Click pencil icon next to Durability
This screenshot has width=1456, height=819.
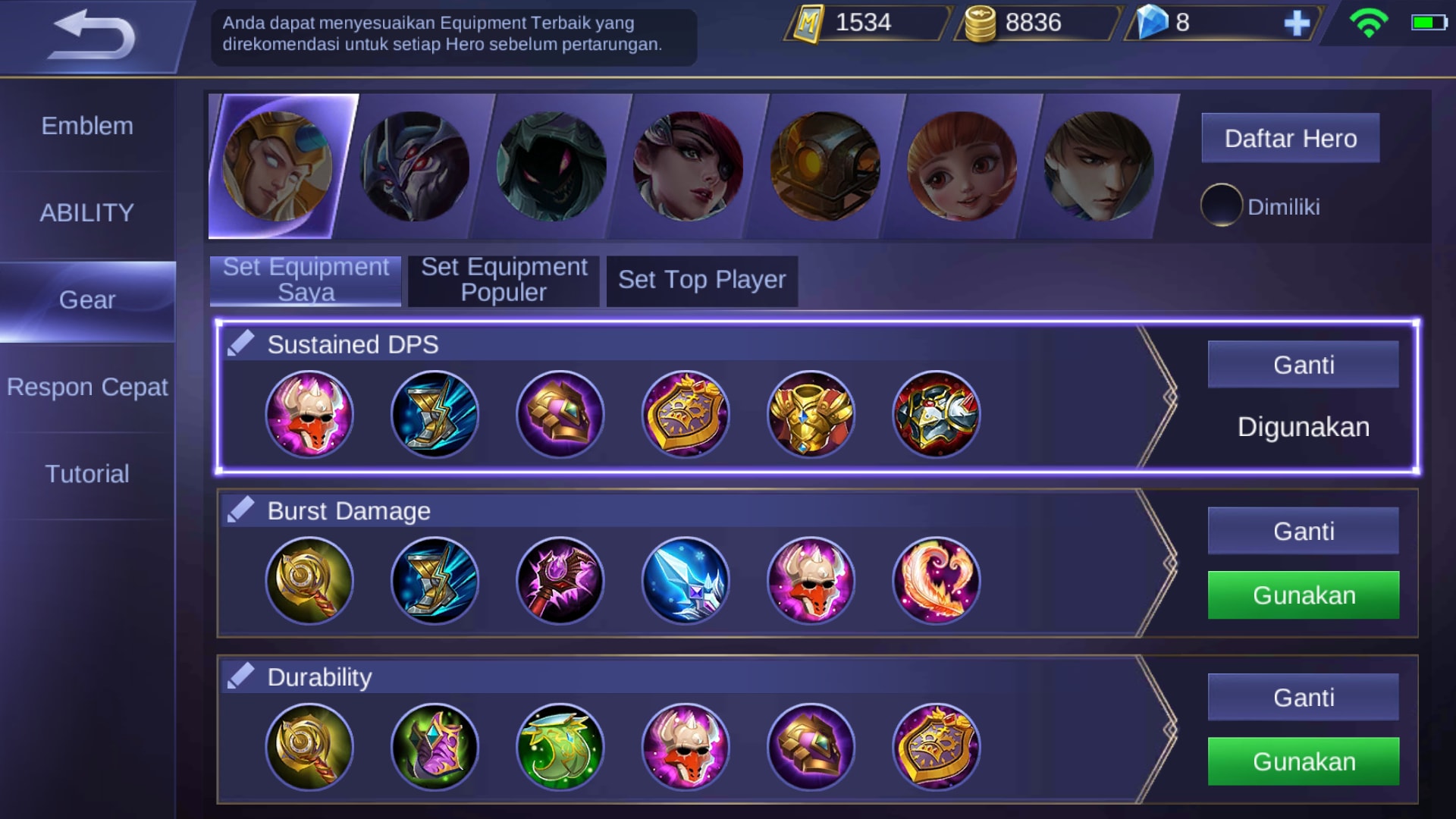pyautogui.click(x=241, y=676)
